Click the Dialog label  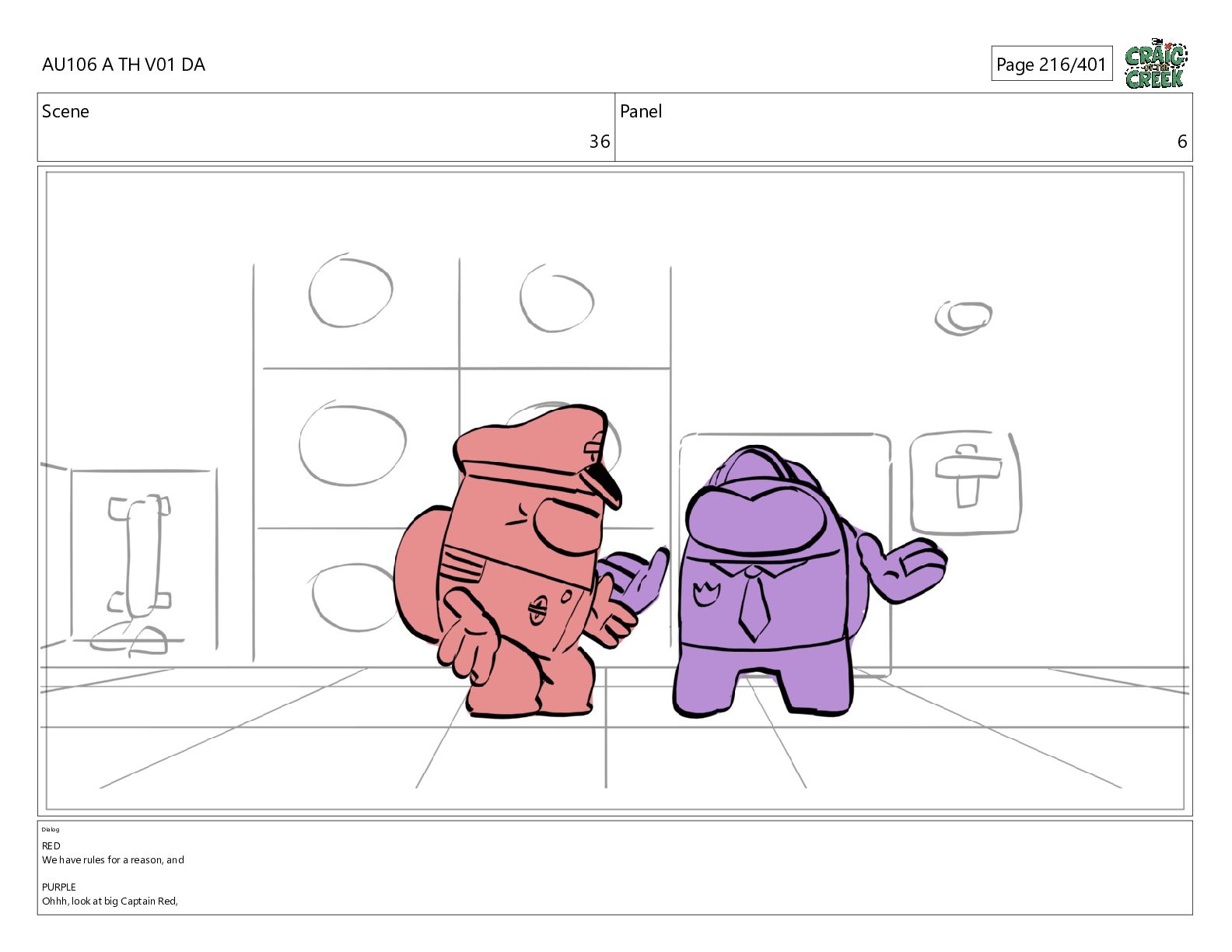tap(51, 829)
